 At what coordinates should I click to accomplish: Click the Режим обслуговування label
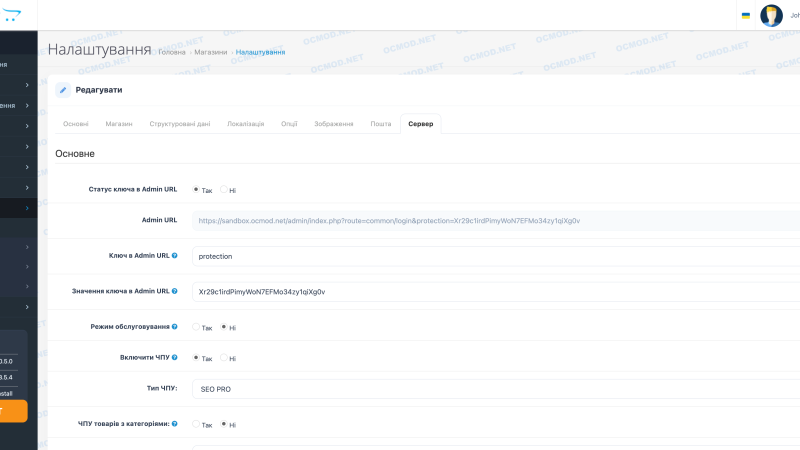(130, 327)
